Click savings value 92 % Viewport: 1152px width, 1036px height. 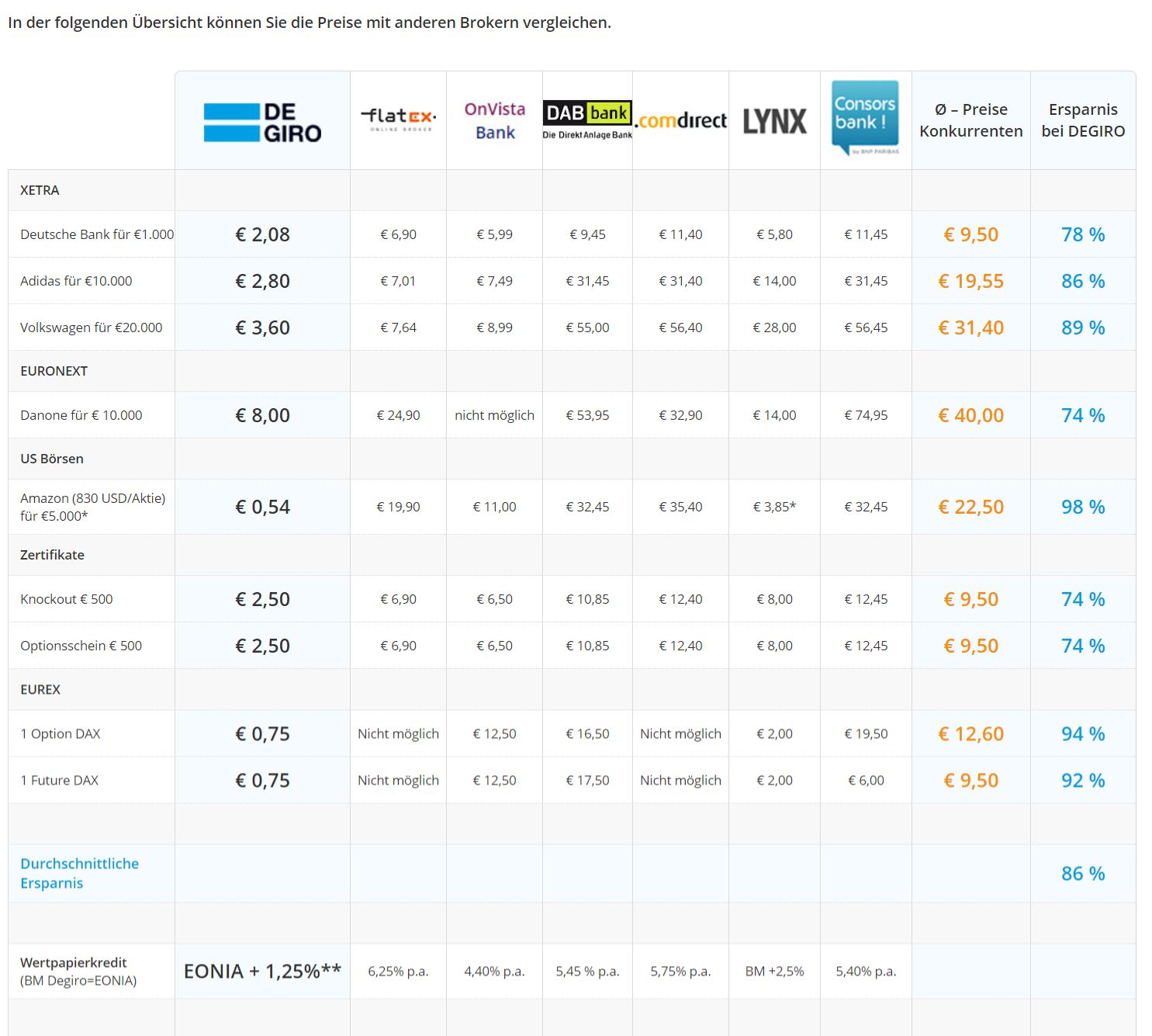coord(1083,780)
